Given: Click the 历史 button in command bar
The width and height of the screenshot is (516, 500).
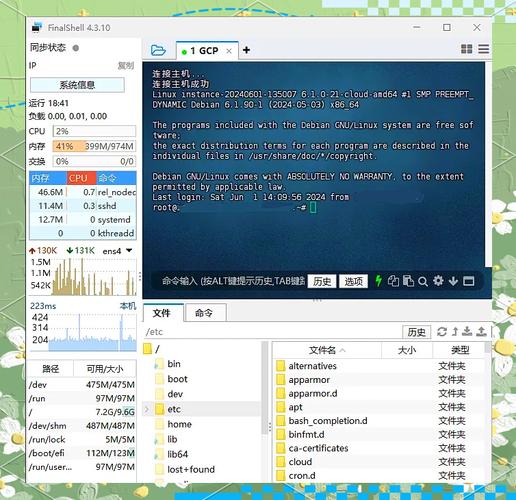Looking at the screenshot, I should click(x=322, y=281).
